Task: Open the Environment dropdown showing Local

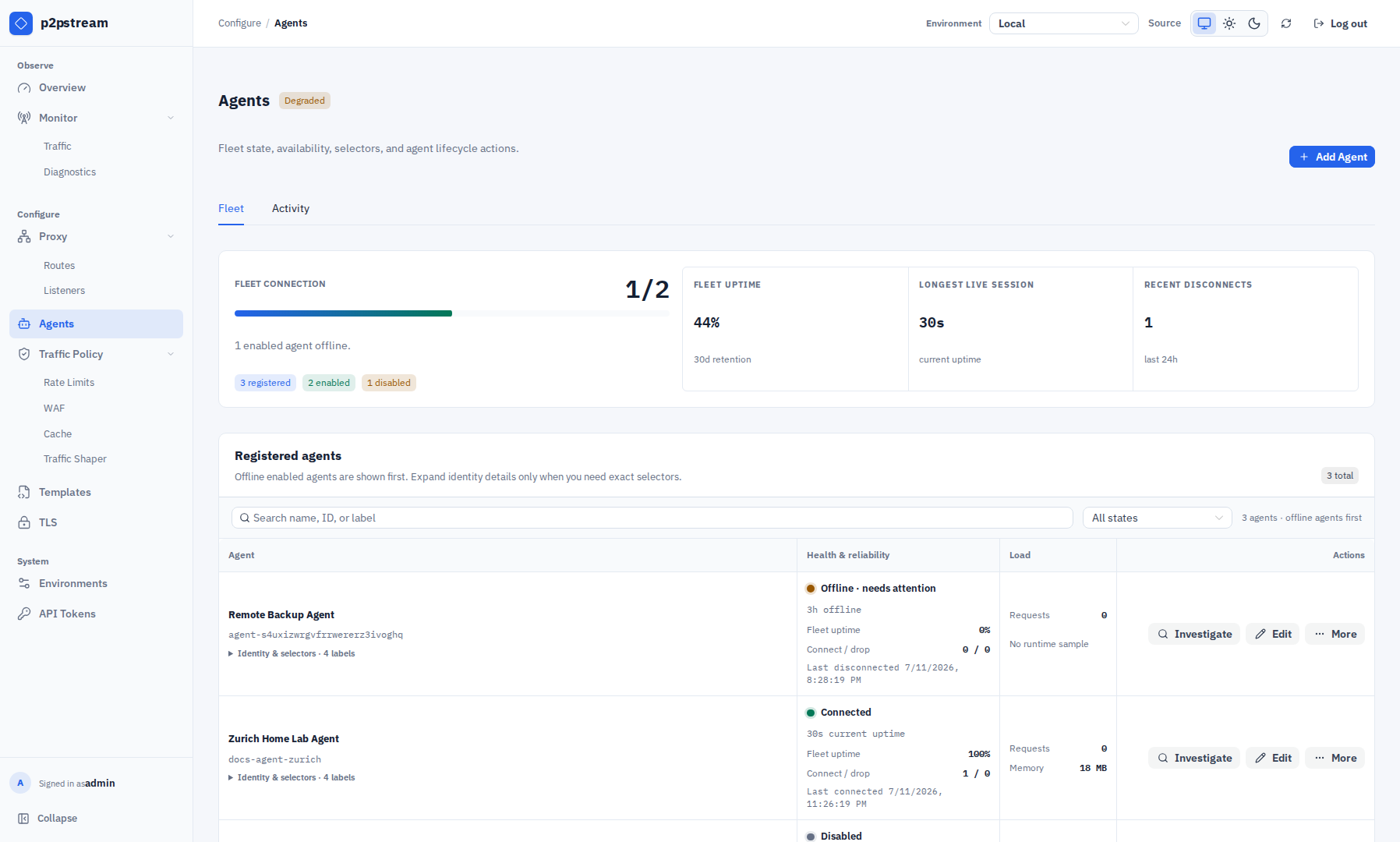Action: [1064, 23]
